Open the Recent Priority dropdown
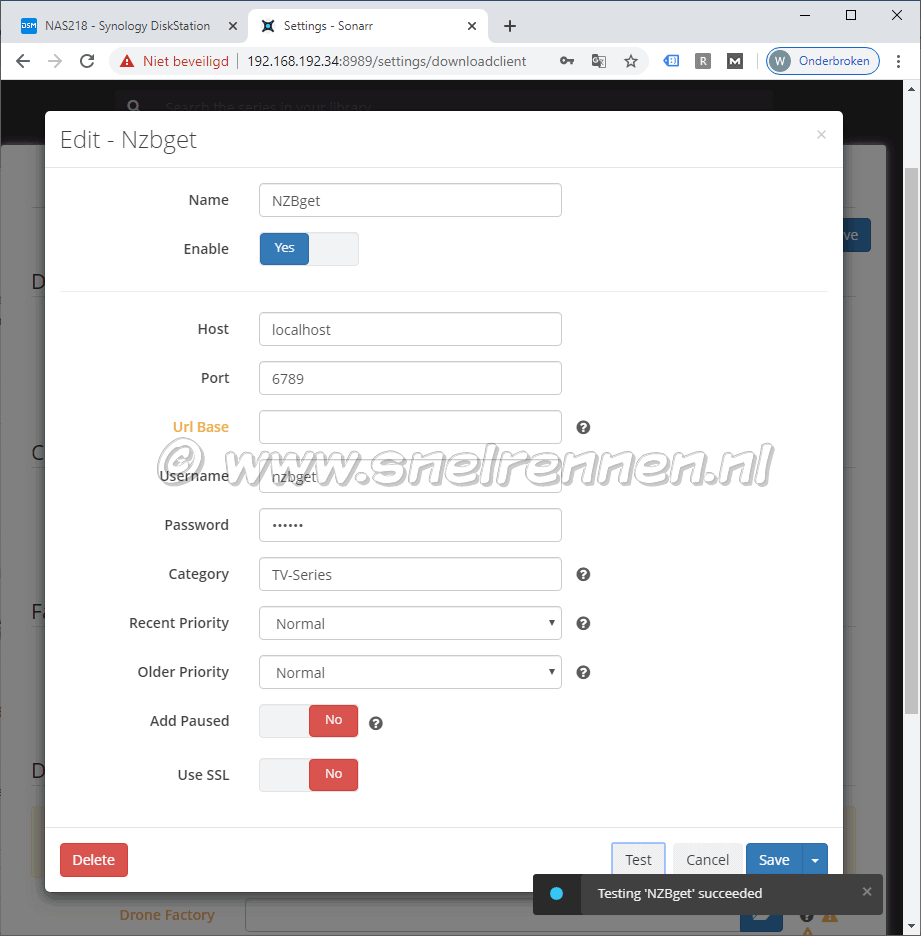 [x=410, y=623]
